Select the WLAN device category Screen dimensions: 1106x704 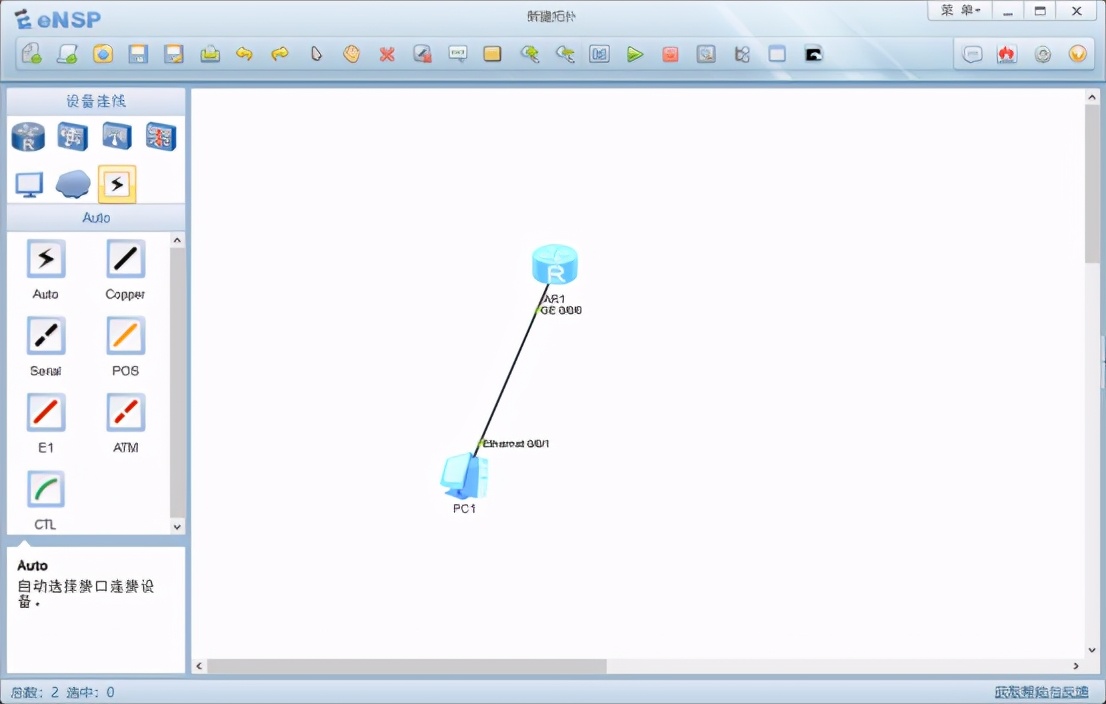(x=117, y=137)
